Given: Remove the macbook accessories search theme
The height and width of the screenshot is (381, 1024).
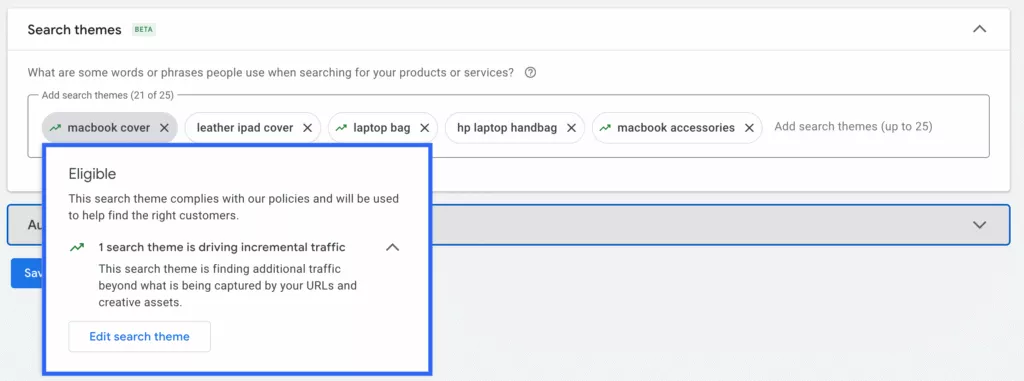Looking at the screenshot, I should point(749,128).
